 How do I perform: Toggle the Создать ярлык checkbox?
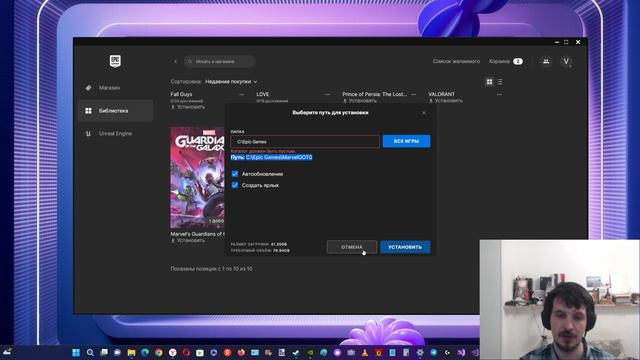[x=235, y=185]
